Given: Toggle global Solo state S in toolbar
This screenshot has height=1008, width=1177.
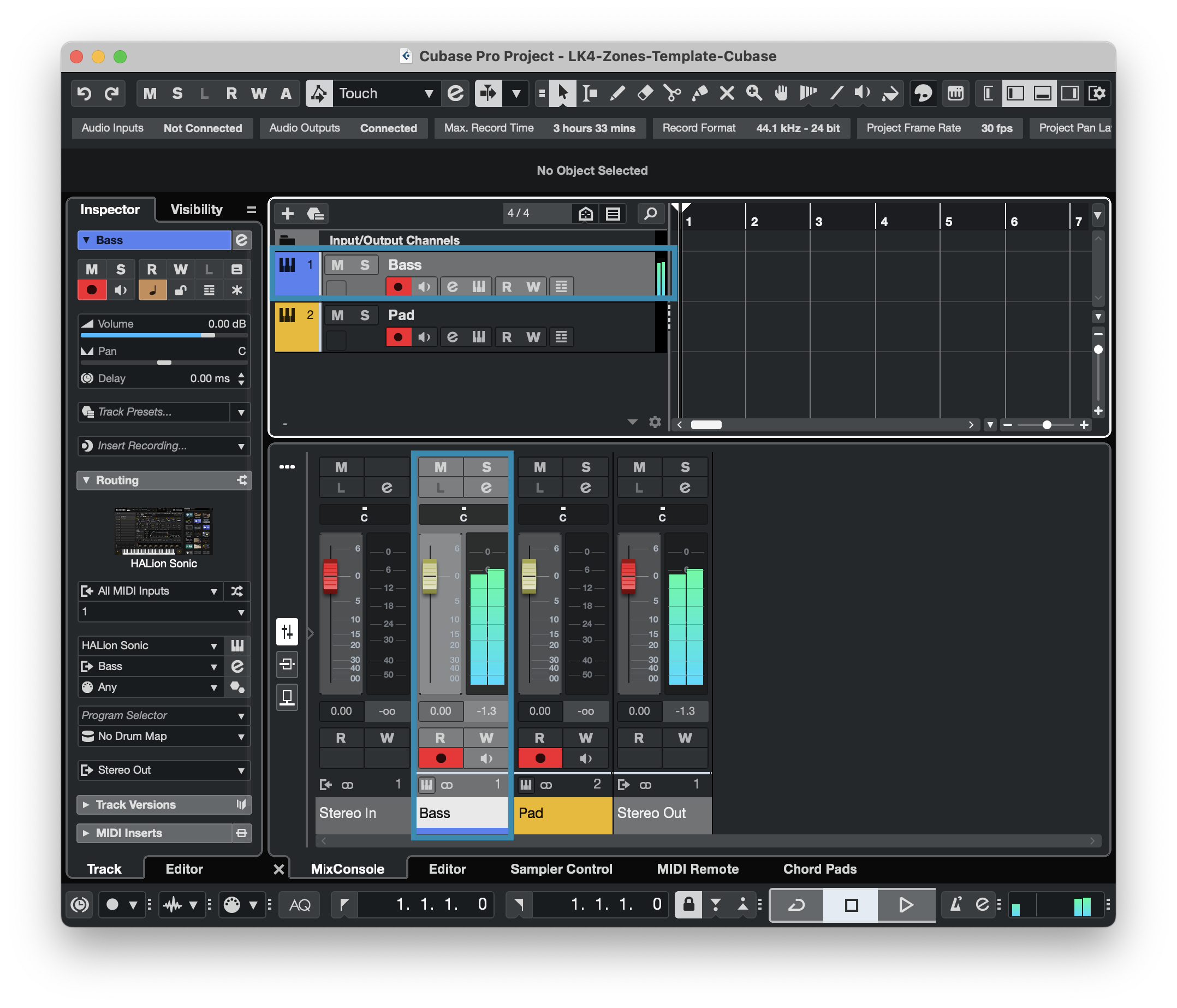Looking at the screenshot, I should tap(177, 93).
